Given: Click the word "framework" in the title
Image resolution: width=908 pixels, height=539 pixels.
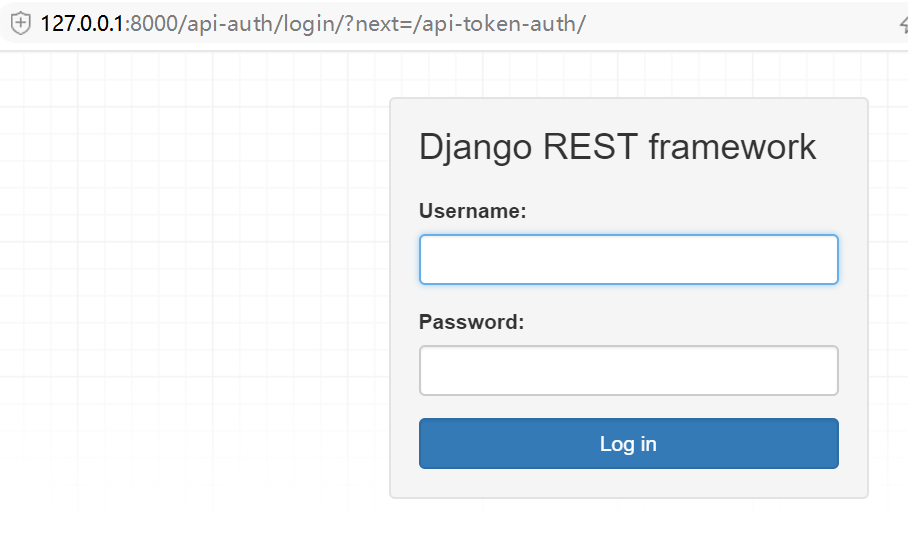Looking at the screenshot, I should point(732,146).
